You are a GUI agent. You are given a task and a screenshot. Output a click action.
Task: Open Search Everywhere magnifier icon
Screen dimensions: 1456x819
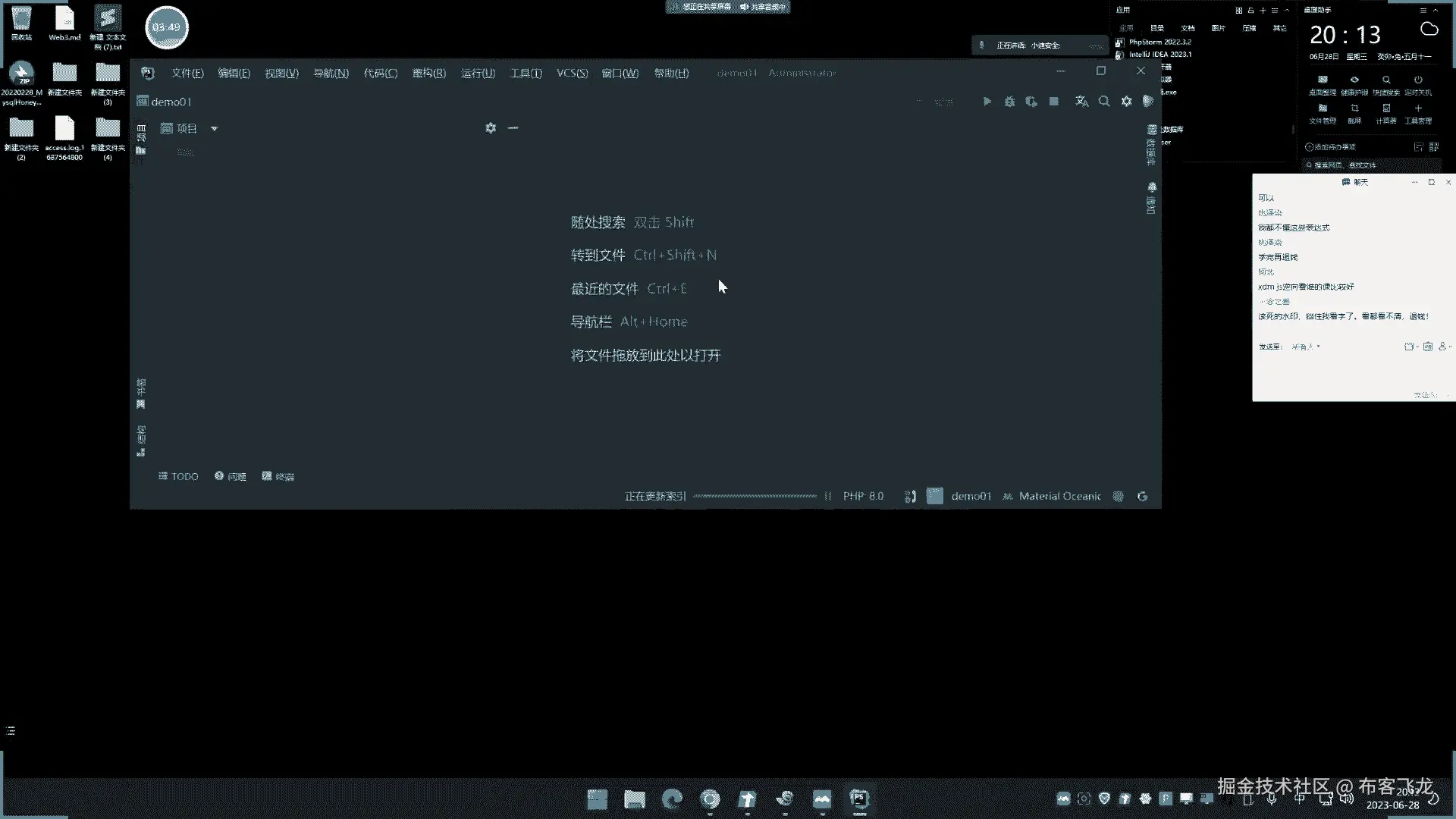click(1104, 101)
